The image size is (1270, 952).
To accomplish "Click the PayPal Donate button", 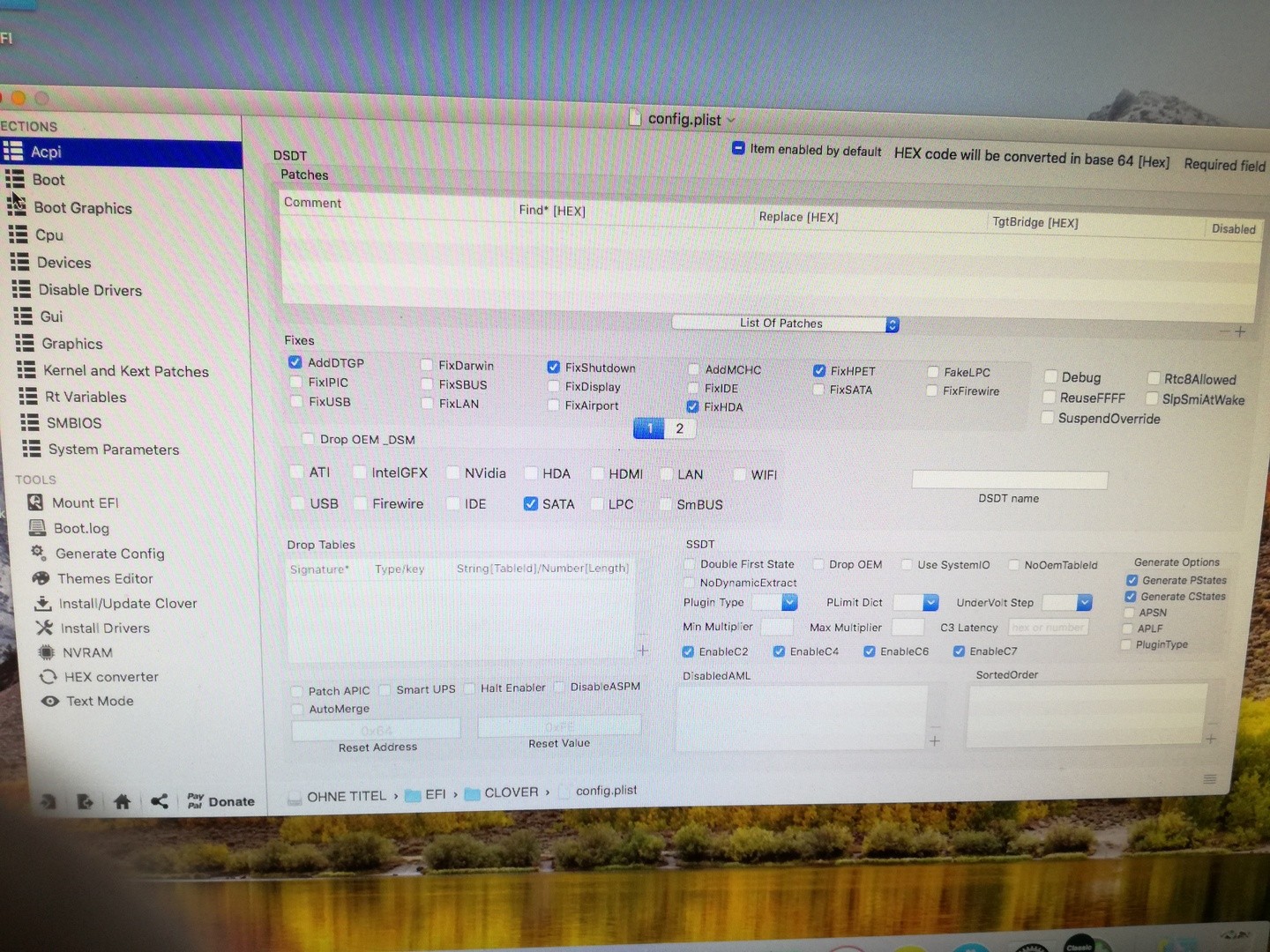I will click(x=220, y=801).
